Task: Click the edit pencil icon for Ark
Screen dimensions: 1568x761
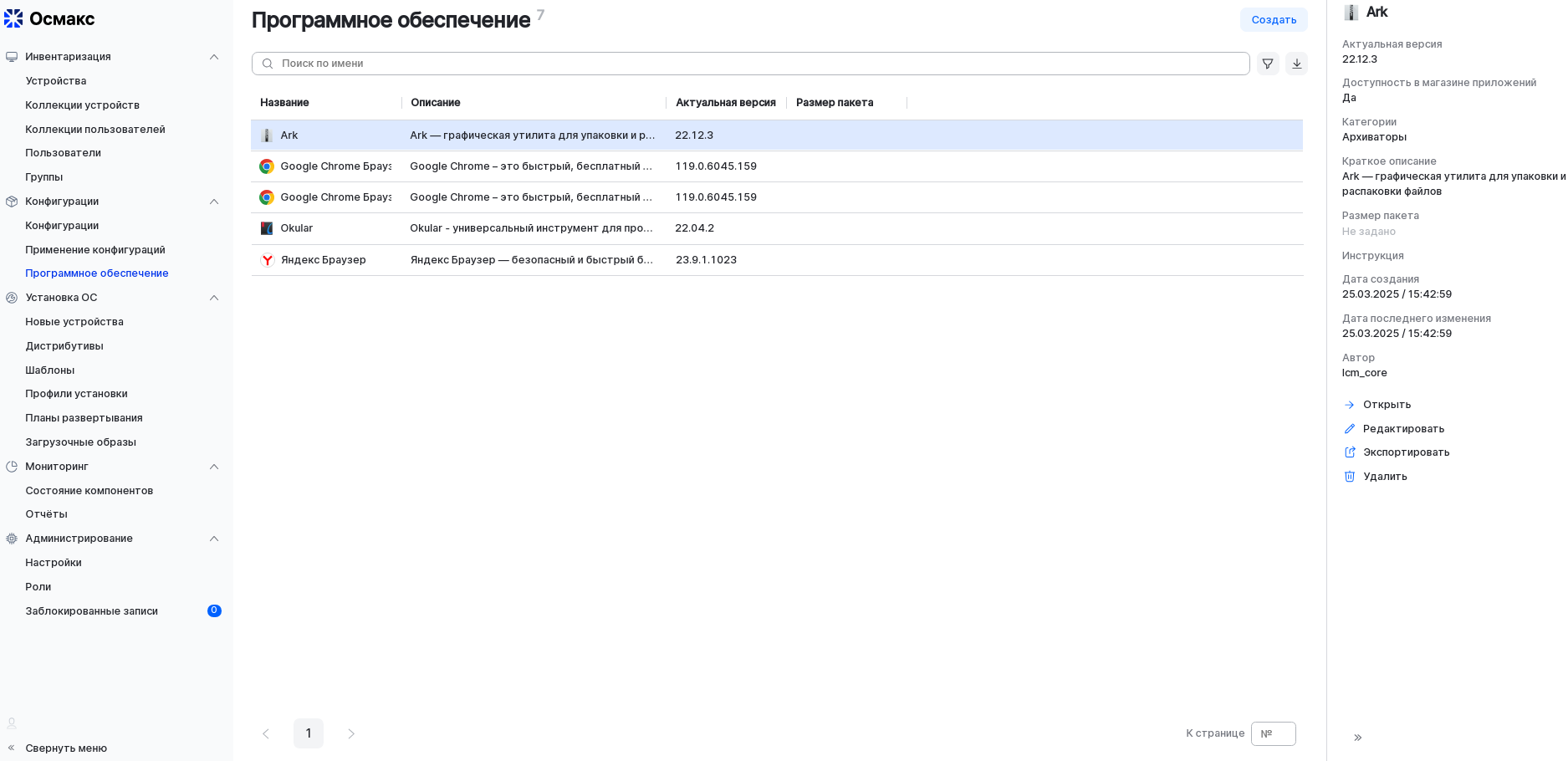Action: pyautogui.click(x=1349, y=429)
